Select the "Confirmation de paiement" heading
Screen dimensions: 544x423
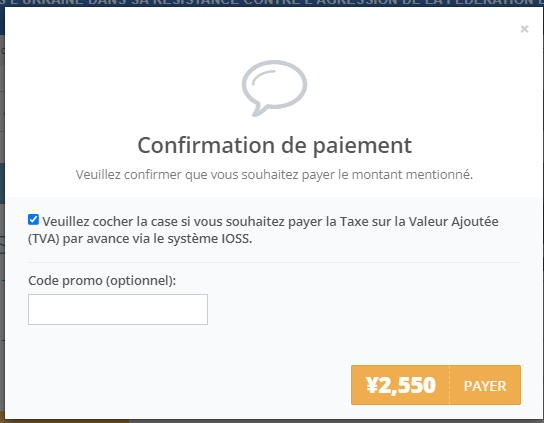point(274,145)
